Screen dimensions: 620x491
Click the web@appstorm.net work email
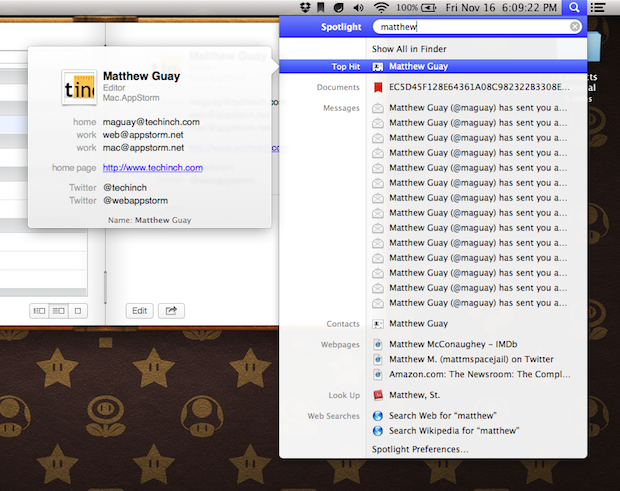tap(143, 135)
